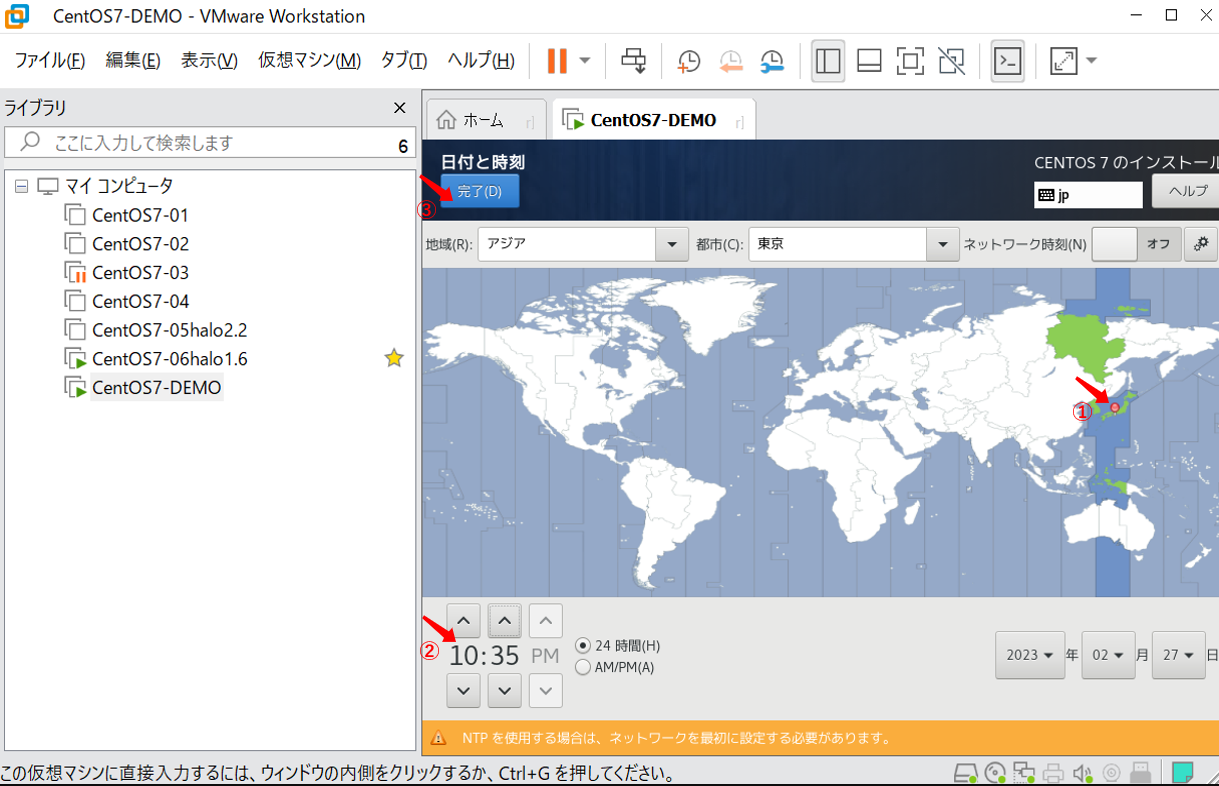Click the USB device status bar icon
This screenshot has width=1219, height=786.
click(x=1140, y=774)
